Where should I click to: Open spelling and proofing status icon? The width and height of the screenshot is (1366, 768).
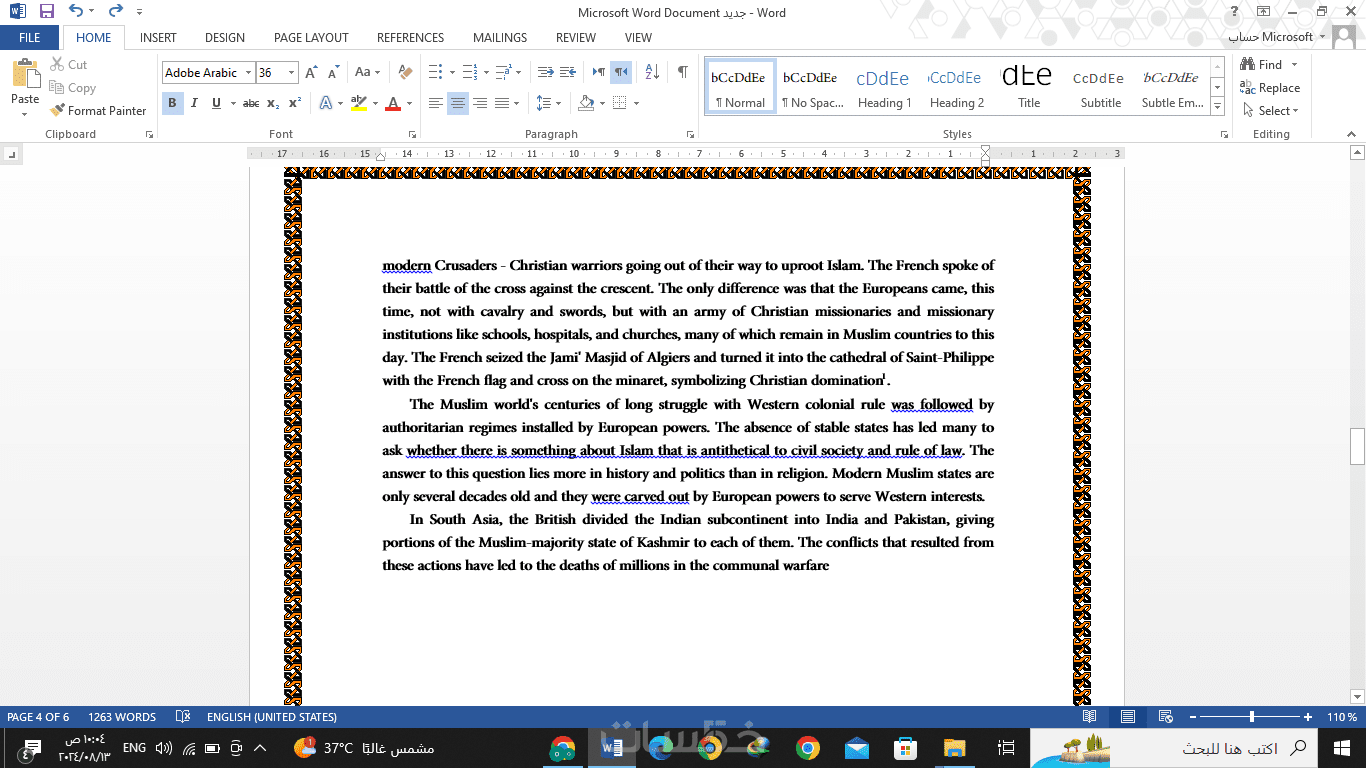point(183,717)
